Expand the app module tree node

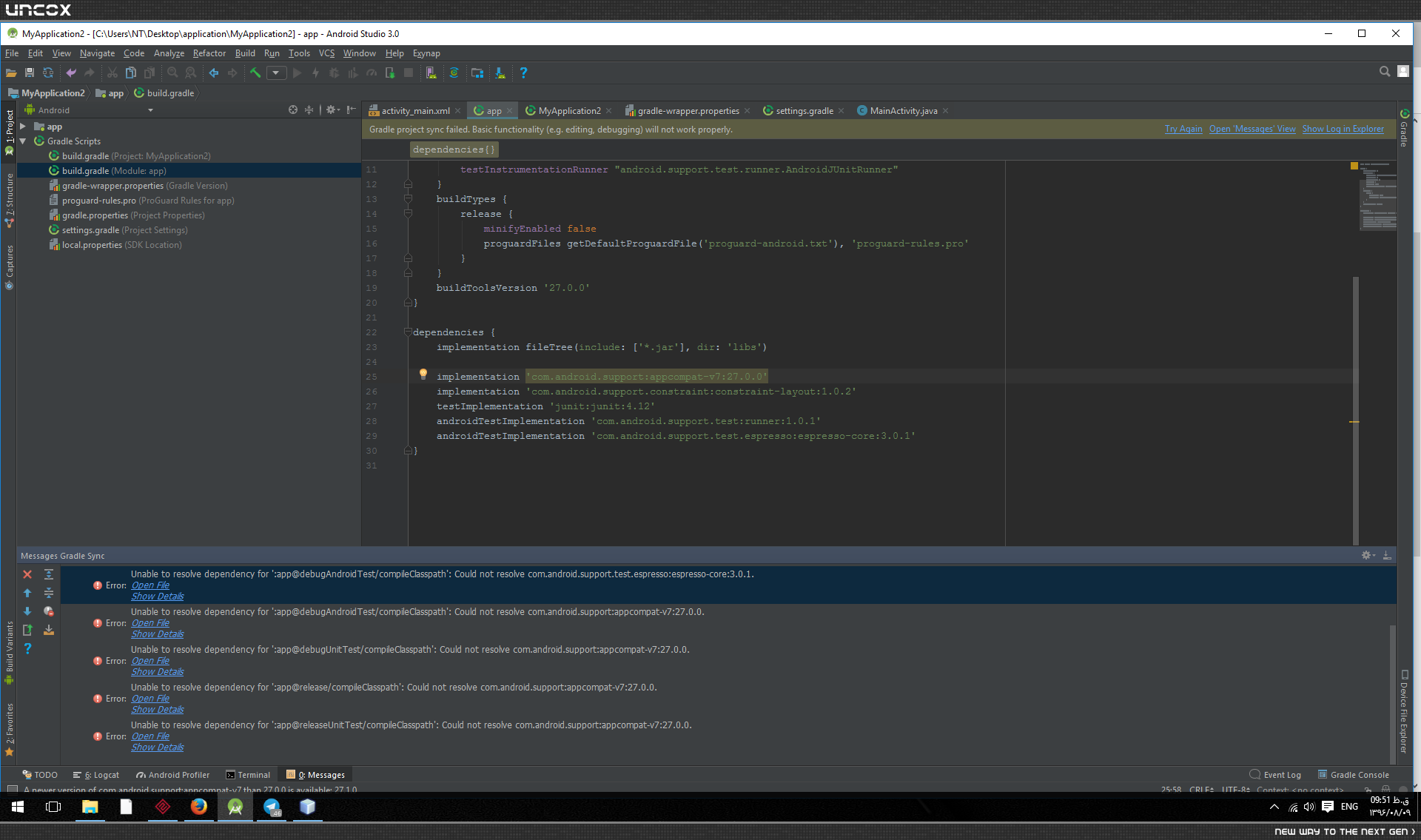[23, 127]
